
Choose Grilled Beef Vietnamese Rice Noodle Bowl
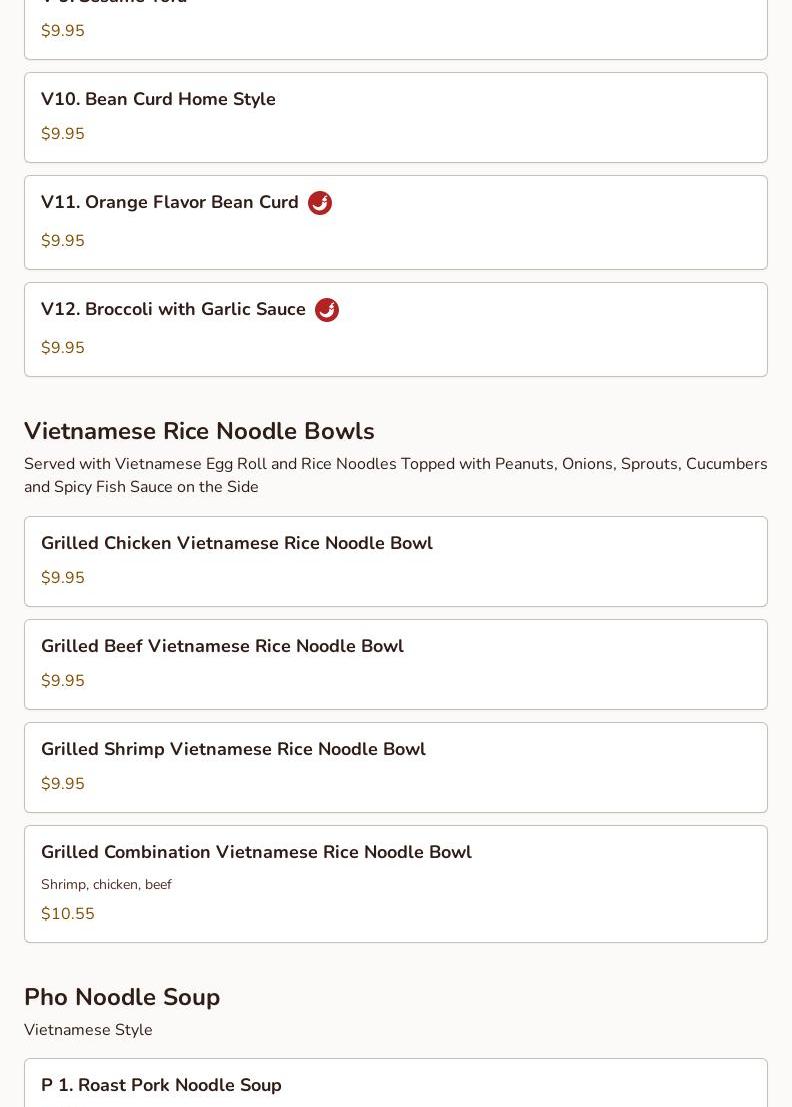[x=396, y=664]
